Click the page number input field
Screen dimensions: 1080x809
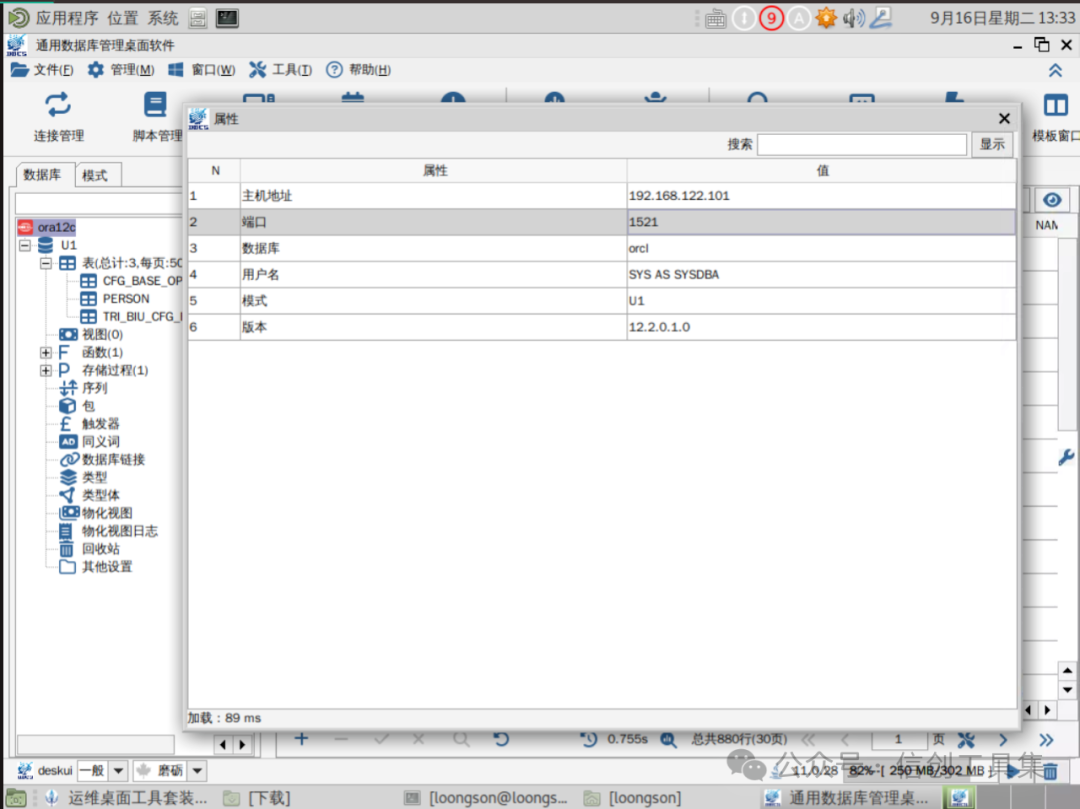[x=898, y=739]
